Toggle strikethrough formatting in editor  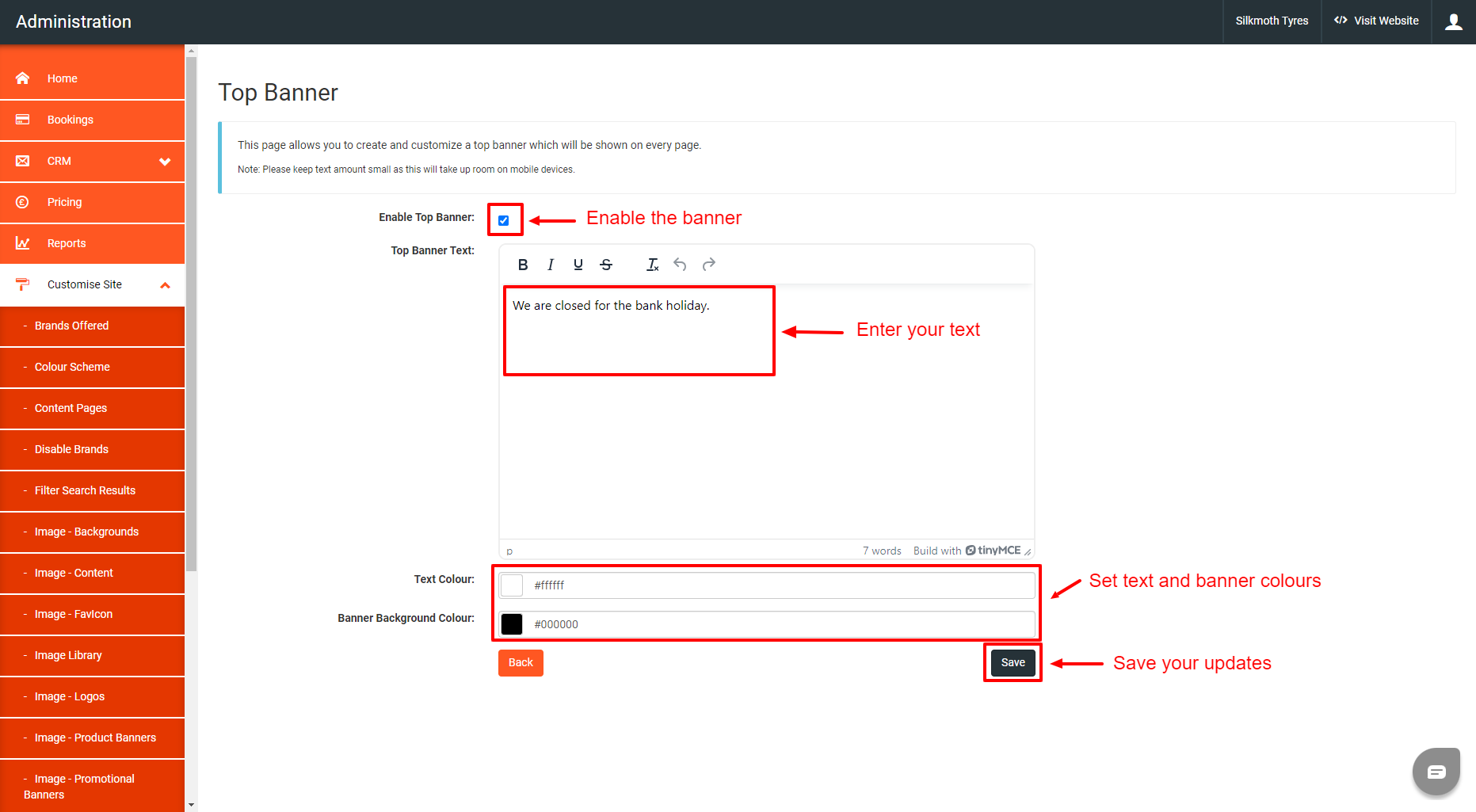606,265
